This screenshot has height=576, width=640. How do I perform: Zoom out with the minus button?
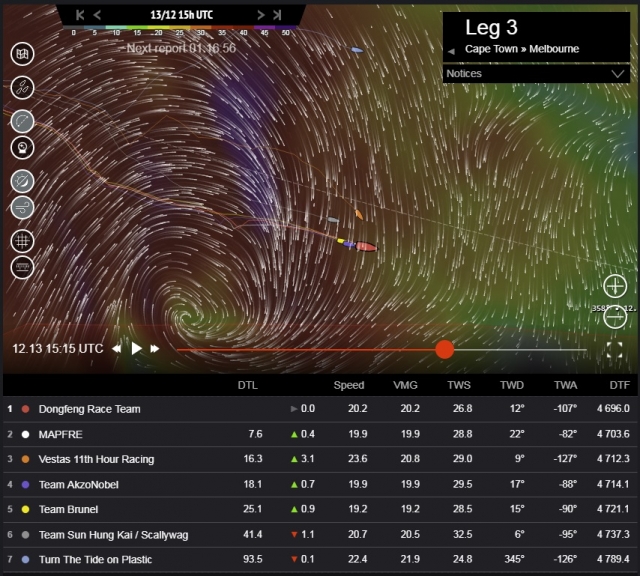pyautogui.click(x=615, y=317)
